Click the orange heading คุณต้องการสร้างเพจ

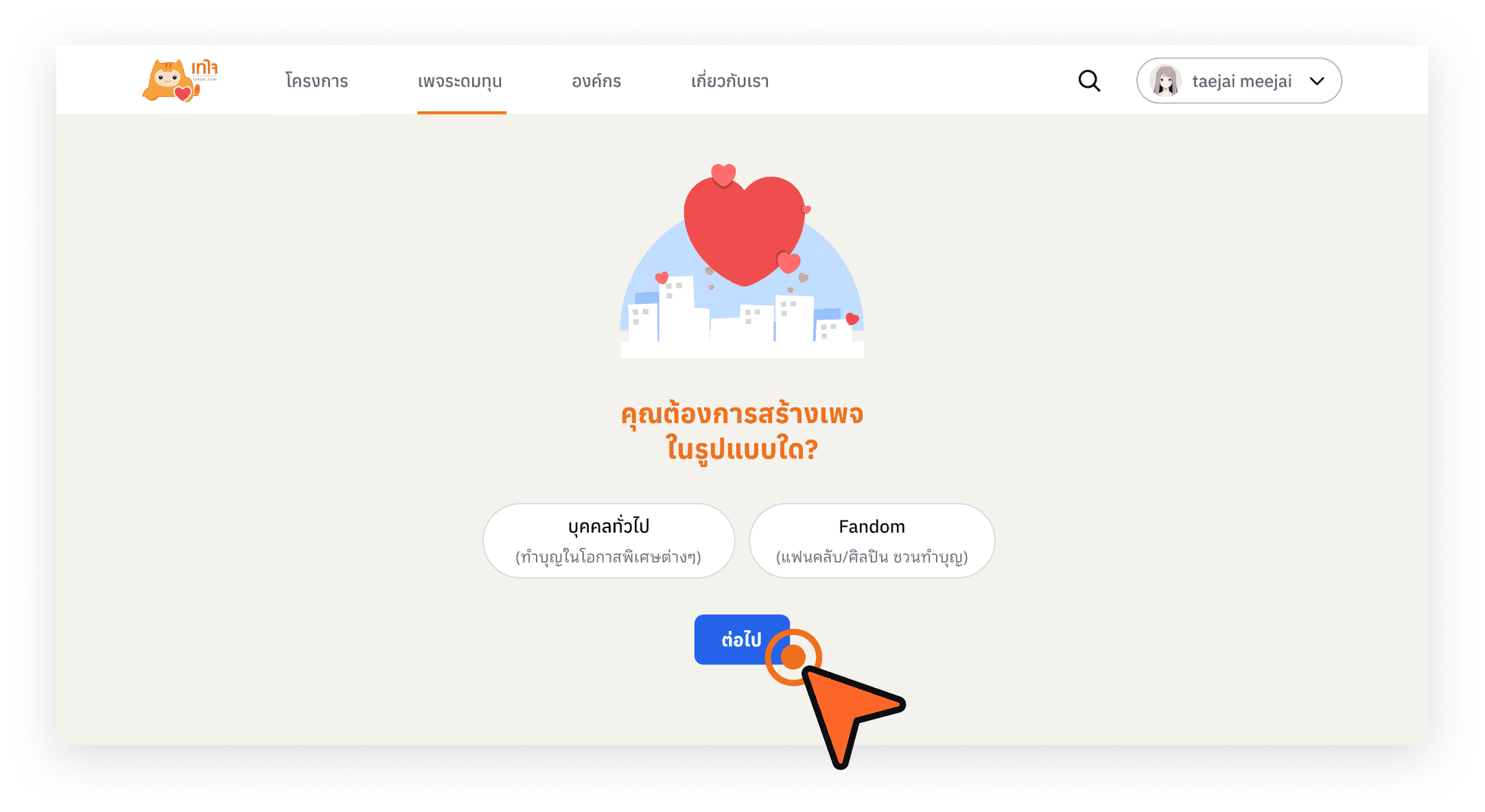(742, 414)
